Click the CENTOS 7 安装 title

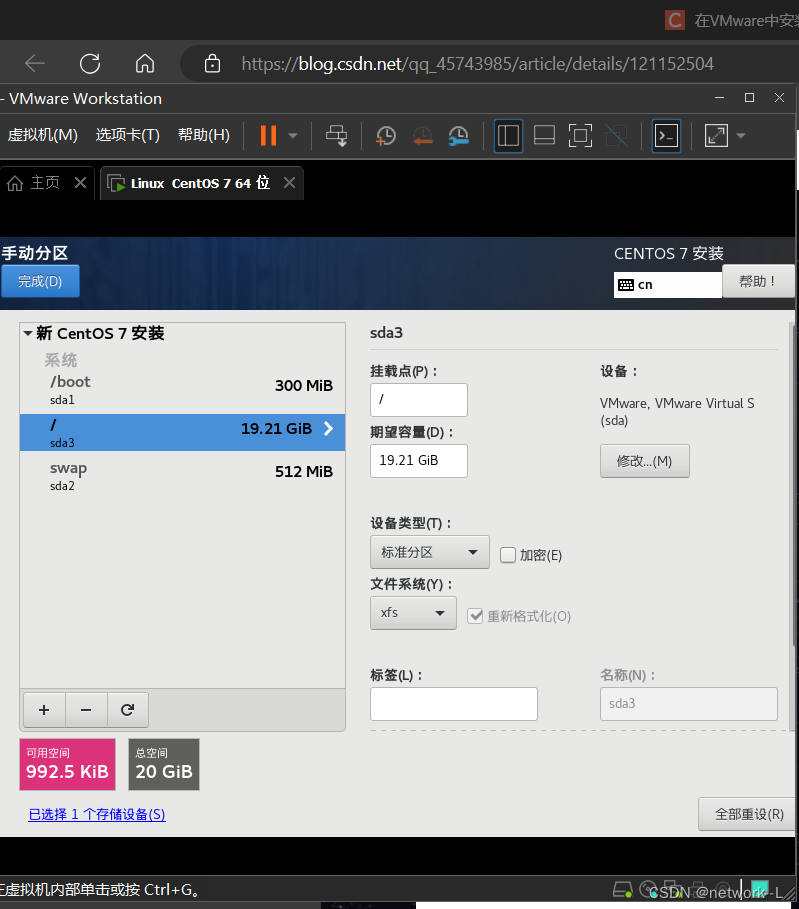[669, 253]
